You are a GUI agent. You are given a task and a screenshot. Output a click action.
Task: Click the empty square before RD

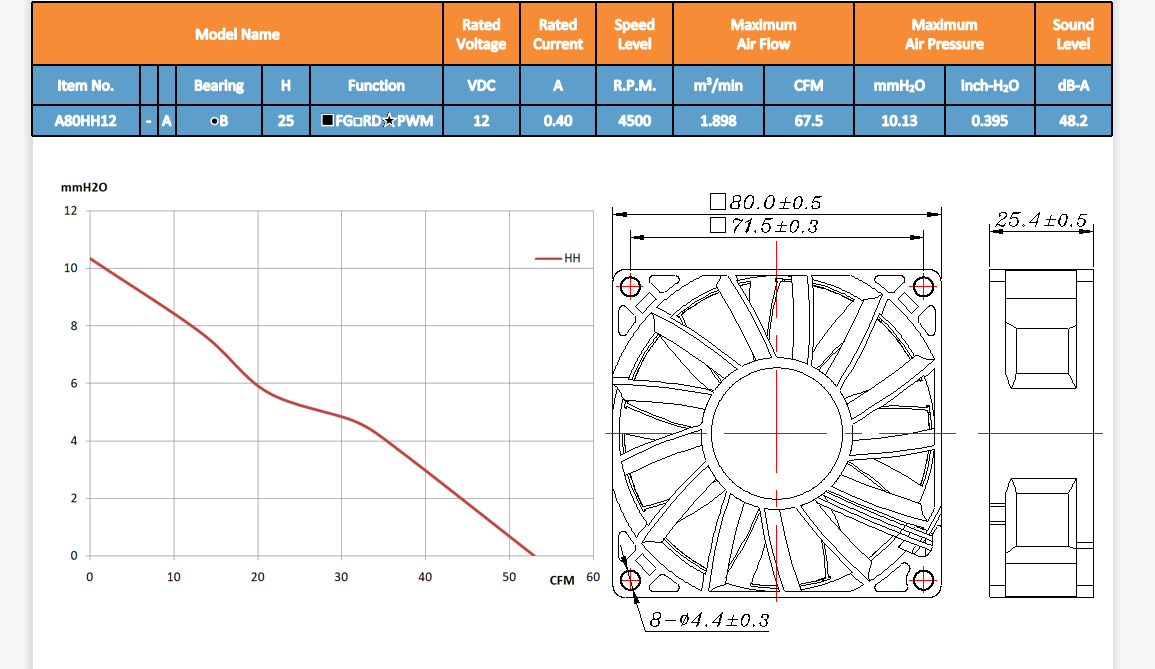356,121
